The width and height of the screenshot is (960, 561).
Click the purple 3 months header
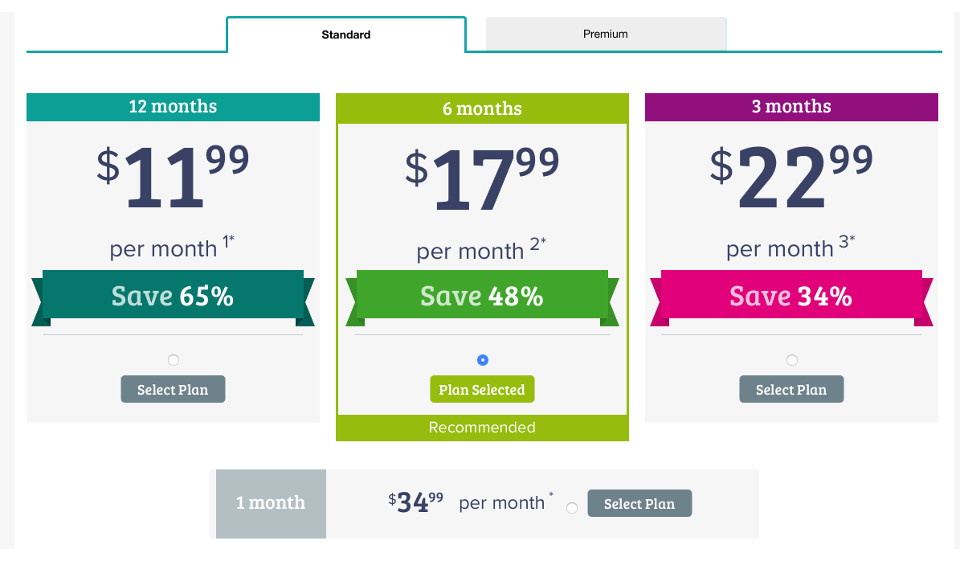point(791,107)
